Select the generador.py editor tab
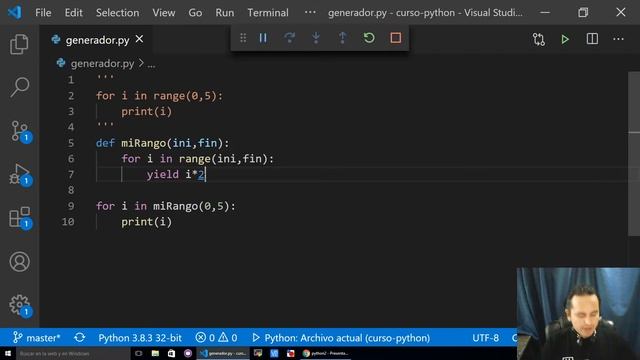 97,40
